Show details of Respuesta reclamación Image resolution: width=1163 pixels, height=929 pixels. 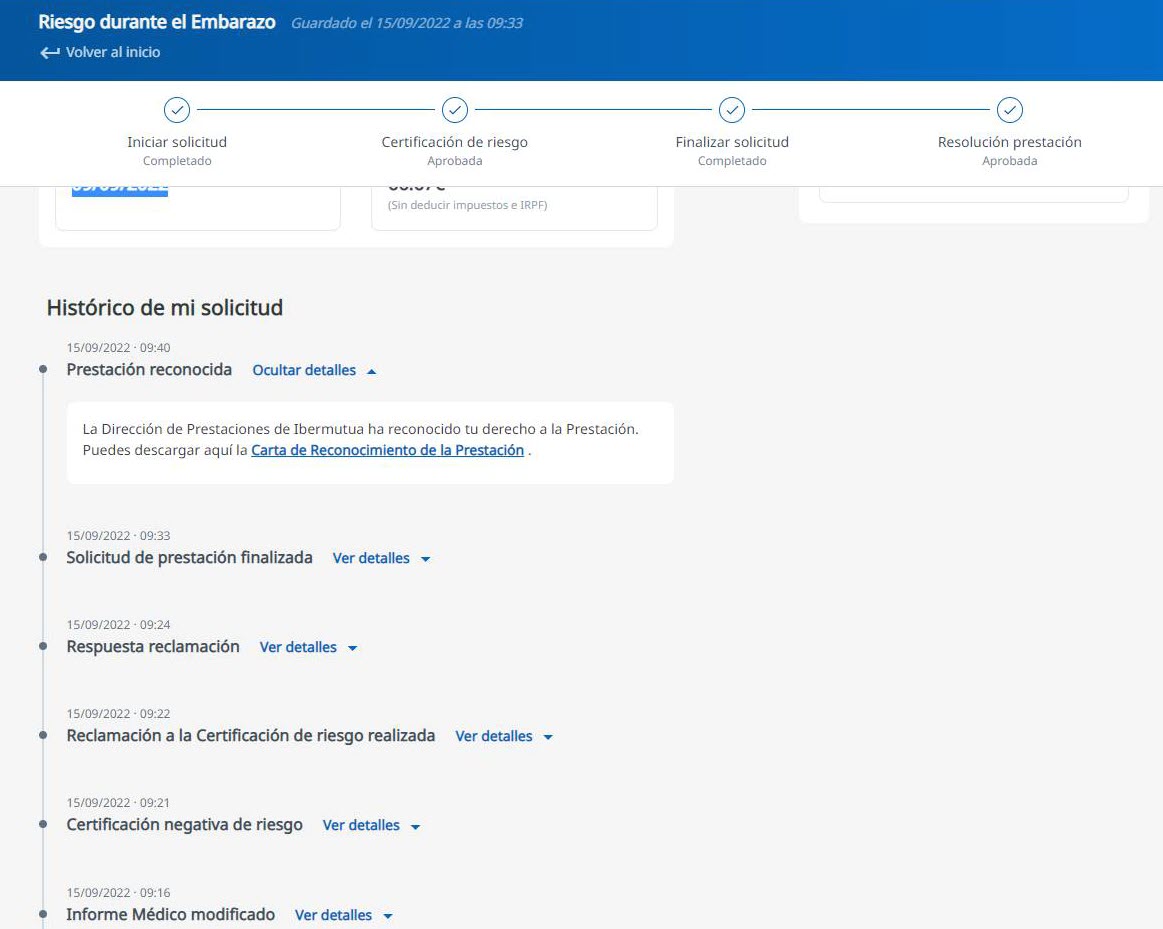(x=298, y=647)
